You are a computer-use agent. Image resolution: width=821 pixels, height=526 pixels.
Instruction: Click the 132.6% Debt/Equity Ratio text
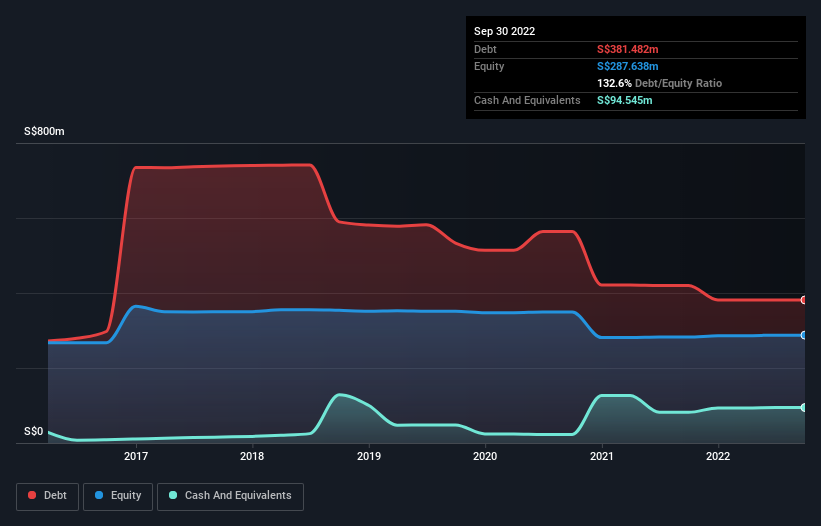[659, 83]
